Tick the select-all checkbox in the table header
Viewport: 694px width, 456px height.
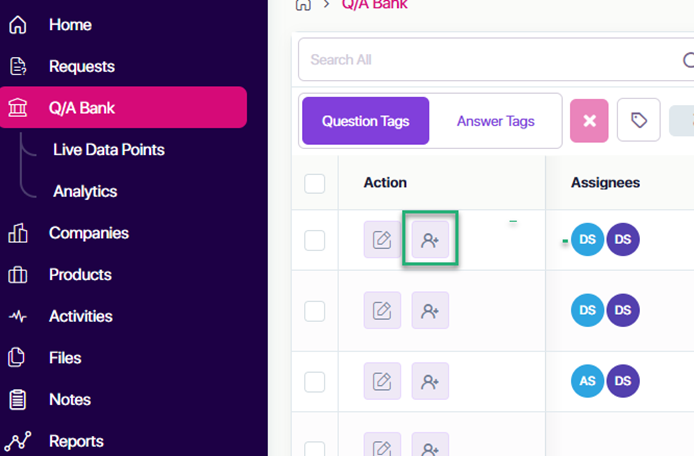(x=315, y=183)
